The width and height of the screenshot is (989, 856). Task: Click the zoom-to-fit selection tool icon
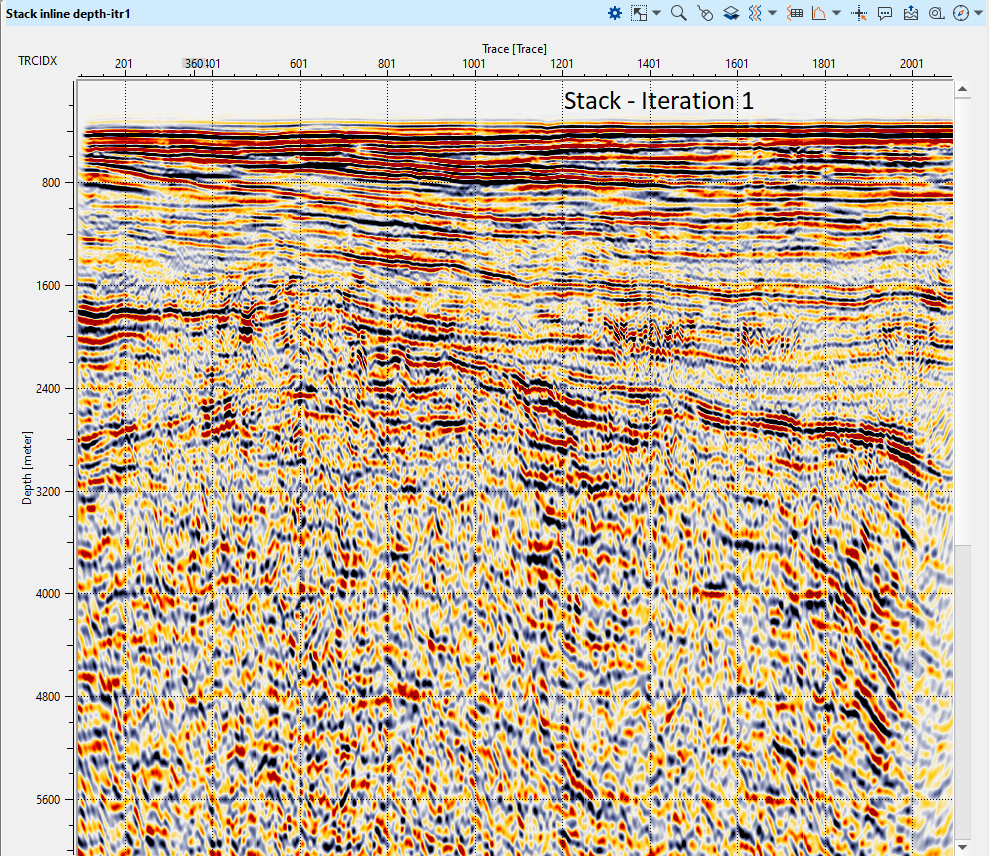pos(639,13)
